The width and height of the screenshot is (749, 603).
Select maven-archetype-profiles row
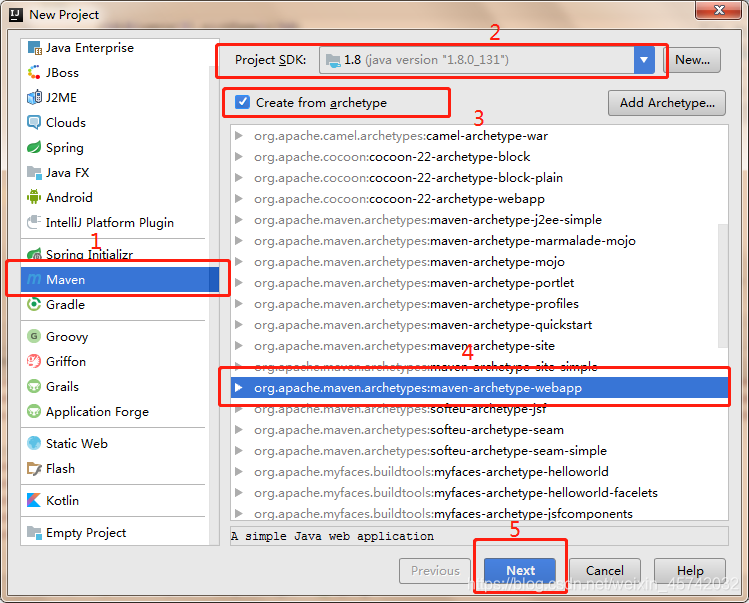click(479, 304)
